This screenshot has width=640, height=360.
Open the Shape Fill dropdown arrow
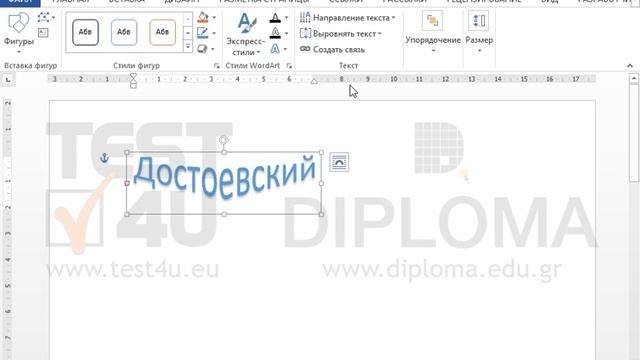[214, 18]
